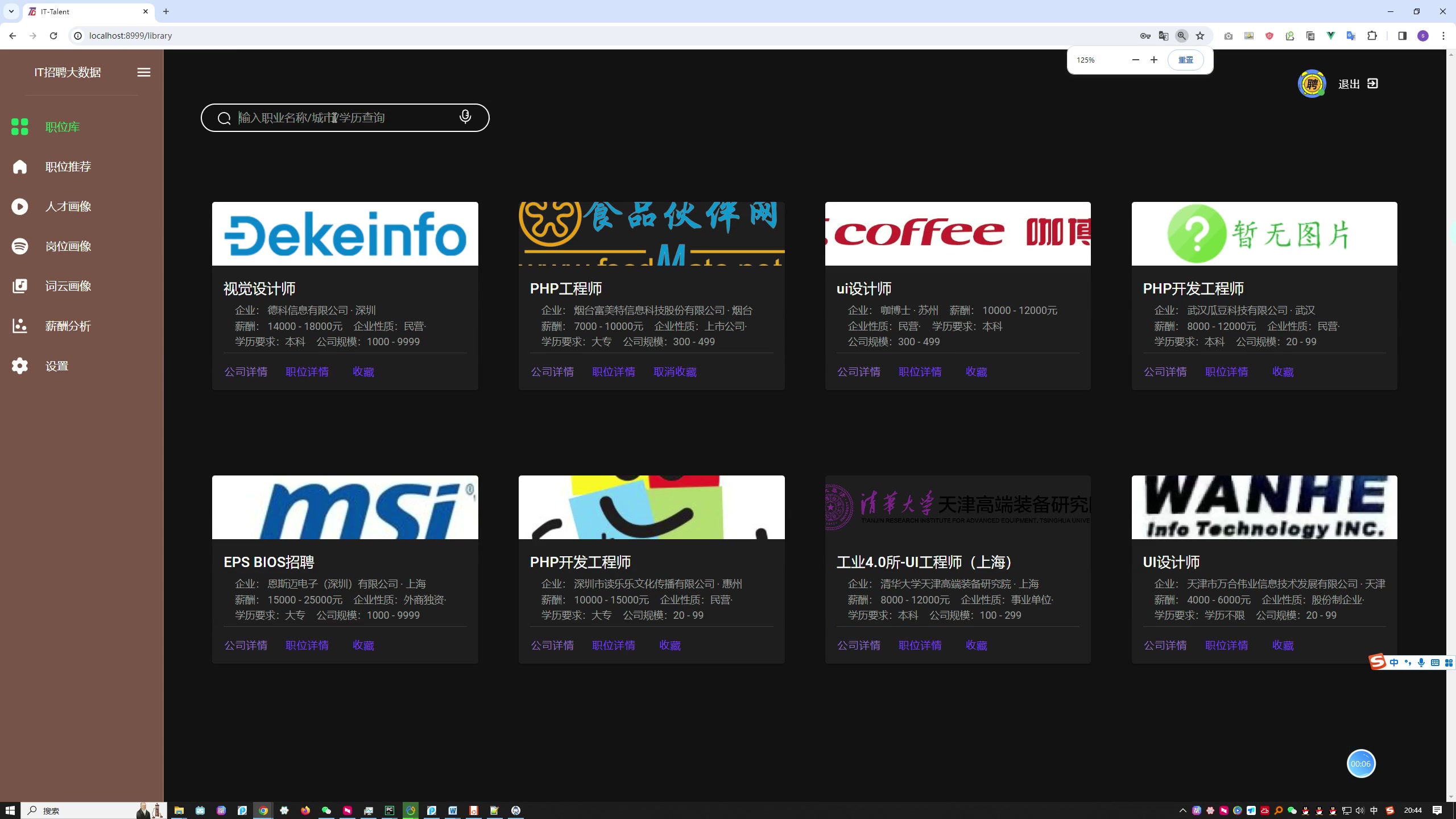Screen dimensions: 1456x819
Task: Click 收藏 on 工业4.0所-UI工程师 card
Action: (x=976, y=645)
